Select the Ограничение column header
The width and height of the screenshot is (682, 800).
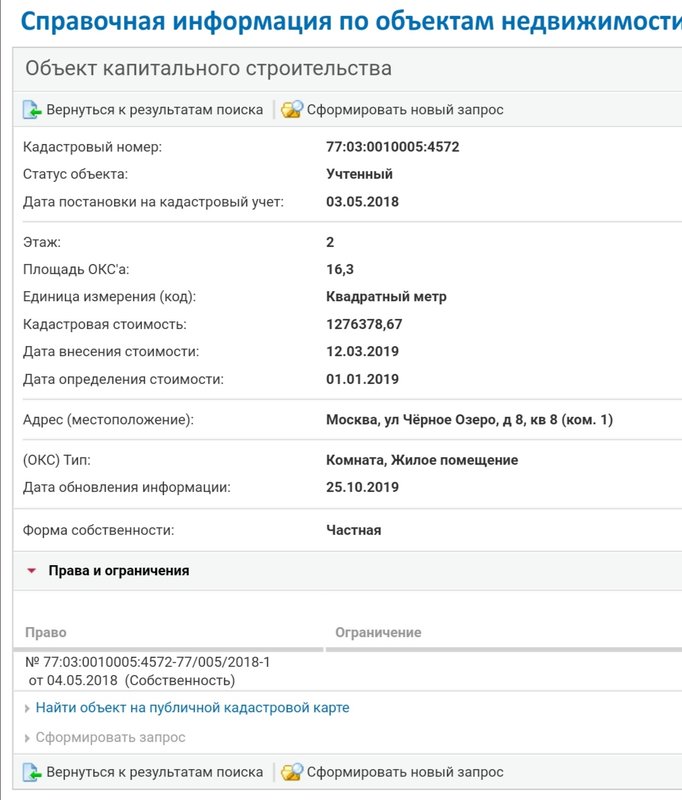pos(378,632)
